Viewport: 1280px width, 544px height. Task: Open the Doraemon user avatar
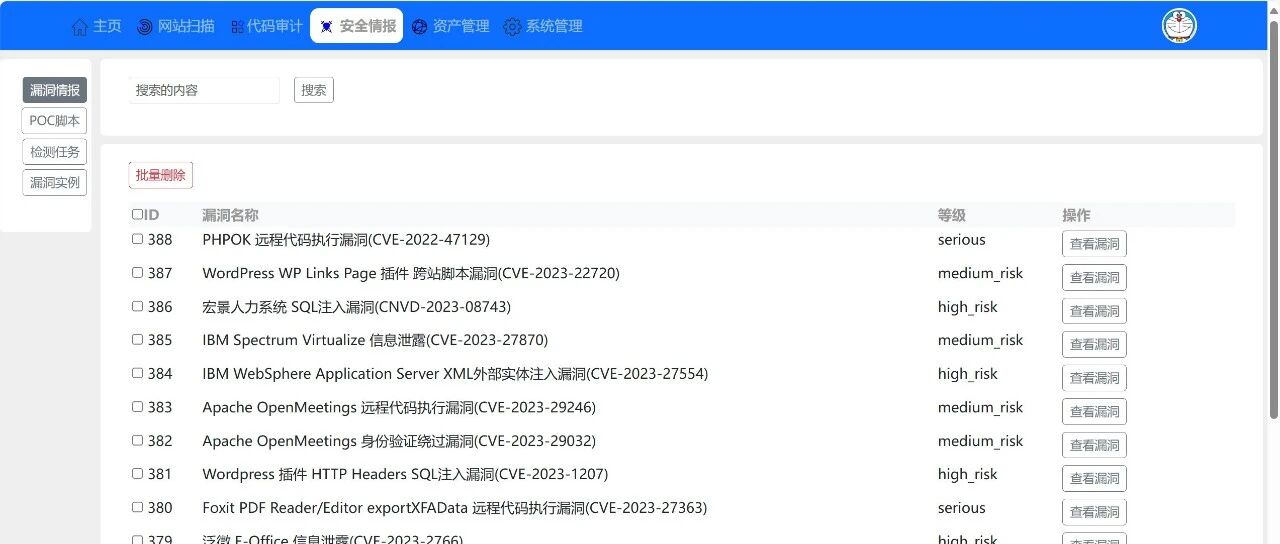[x=1179, y=26]
